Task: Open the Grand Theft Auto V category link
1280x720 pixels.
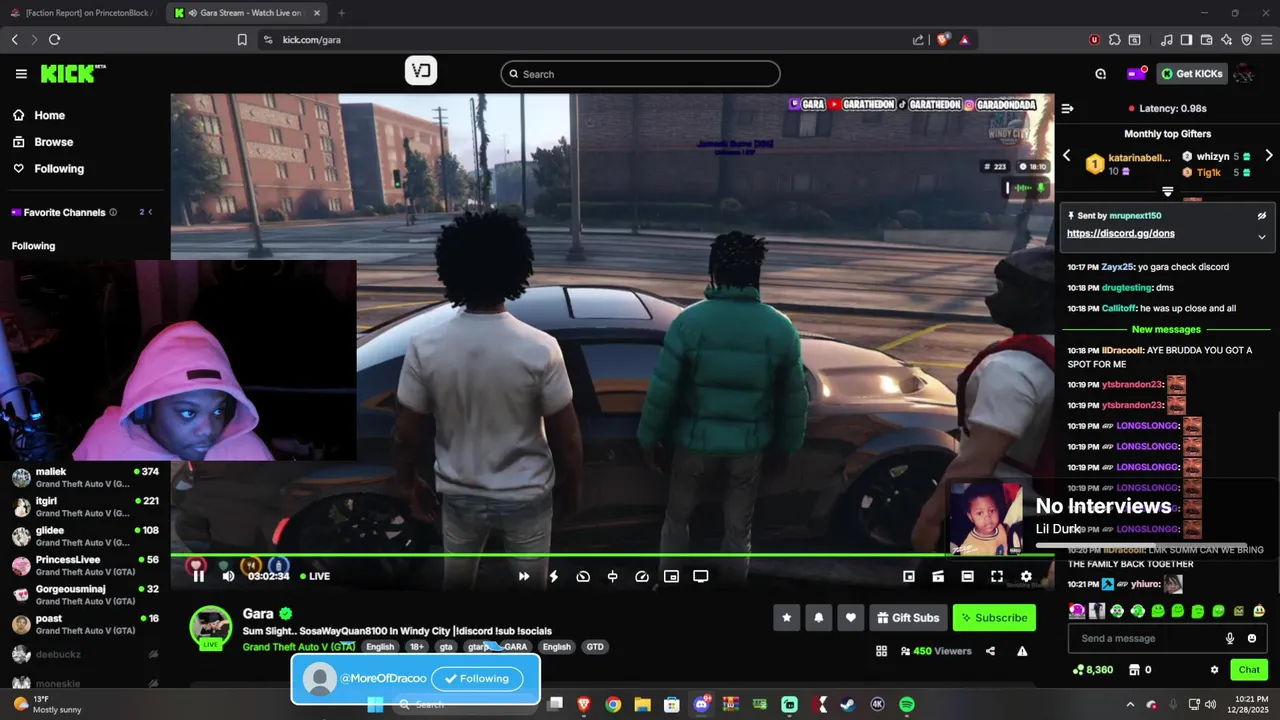Action: point(299,647)
